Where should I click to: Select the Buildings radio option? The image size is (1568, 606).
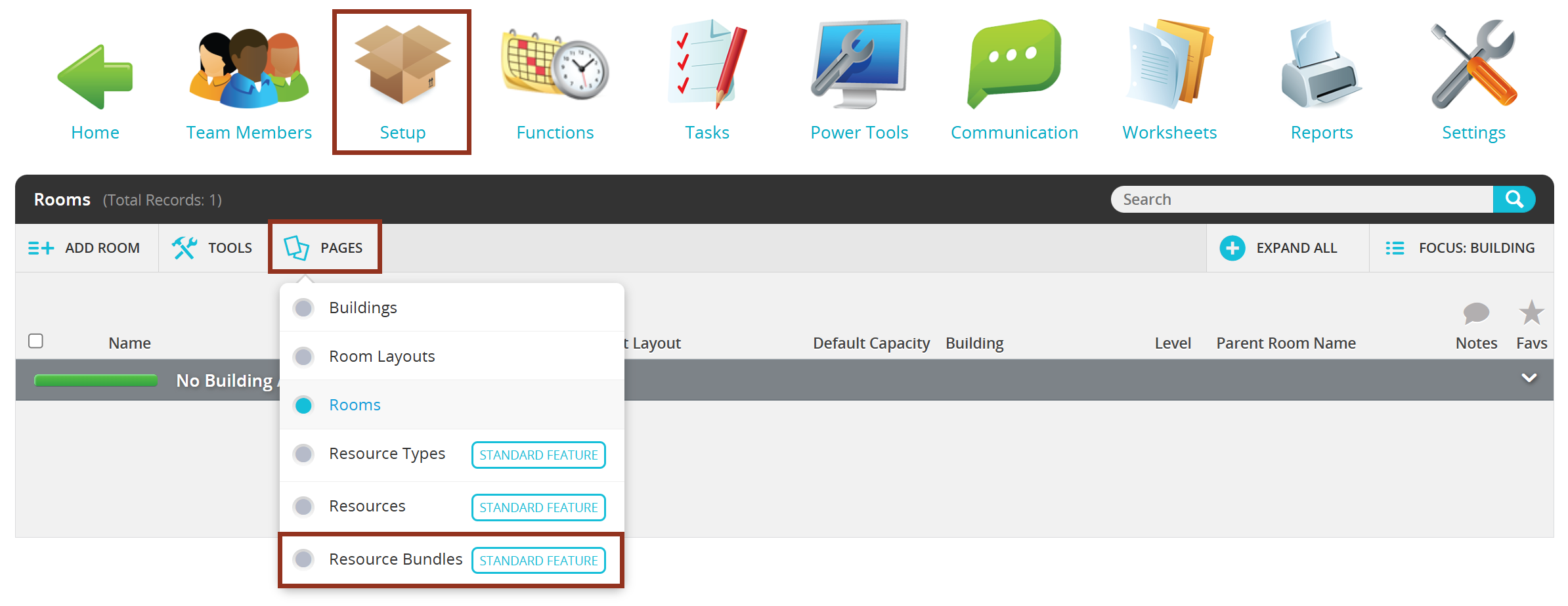click(x=303, y=308)
